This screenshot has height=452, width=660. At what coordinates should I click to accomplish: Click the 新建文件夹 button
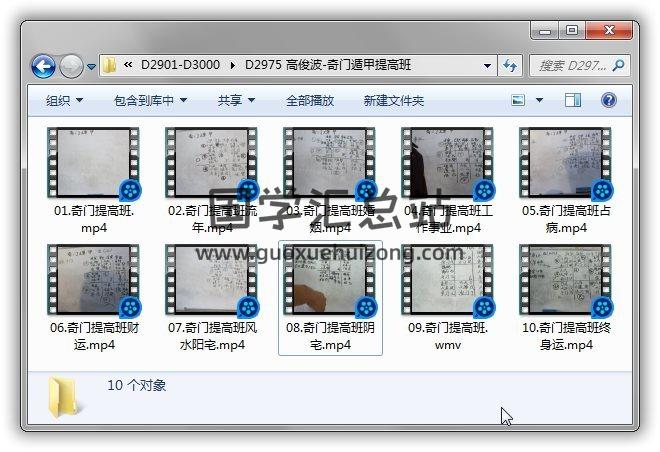[393, 100]
